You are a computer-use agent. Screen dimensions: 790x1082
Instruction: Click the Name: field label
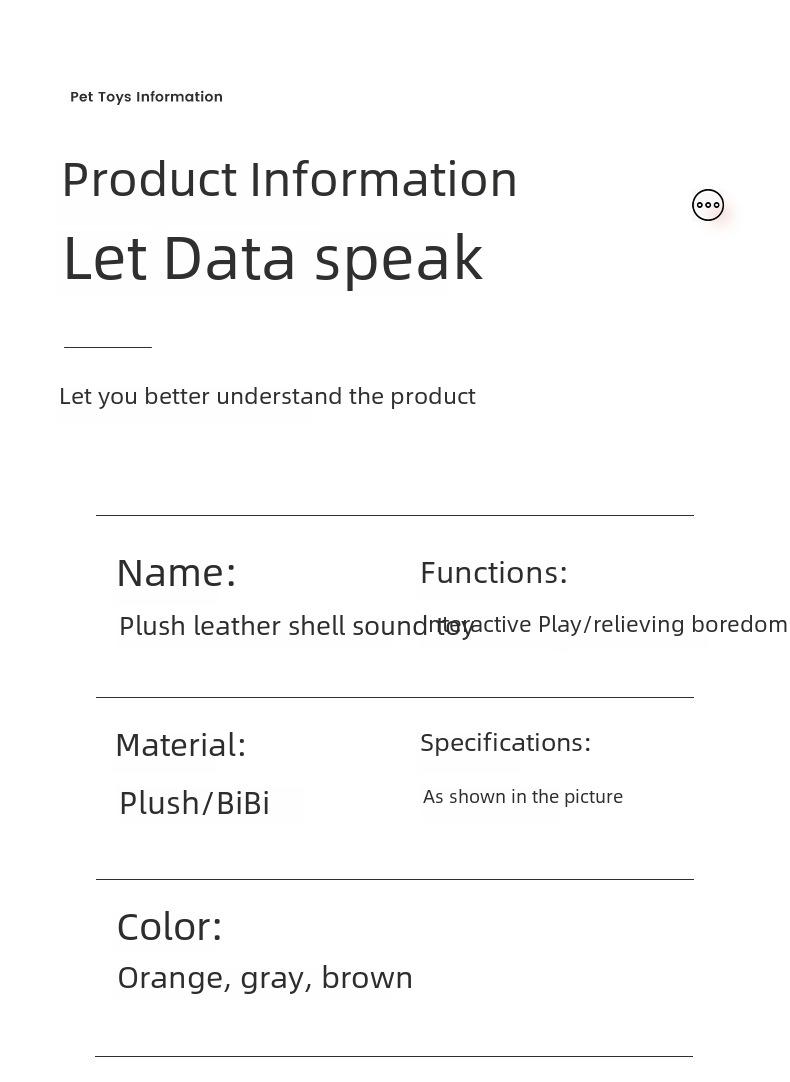point(176,573)
